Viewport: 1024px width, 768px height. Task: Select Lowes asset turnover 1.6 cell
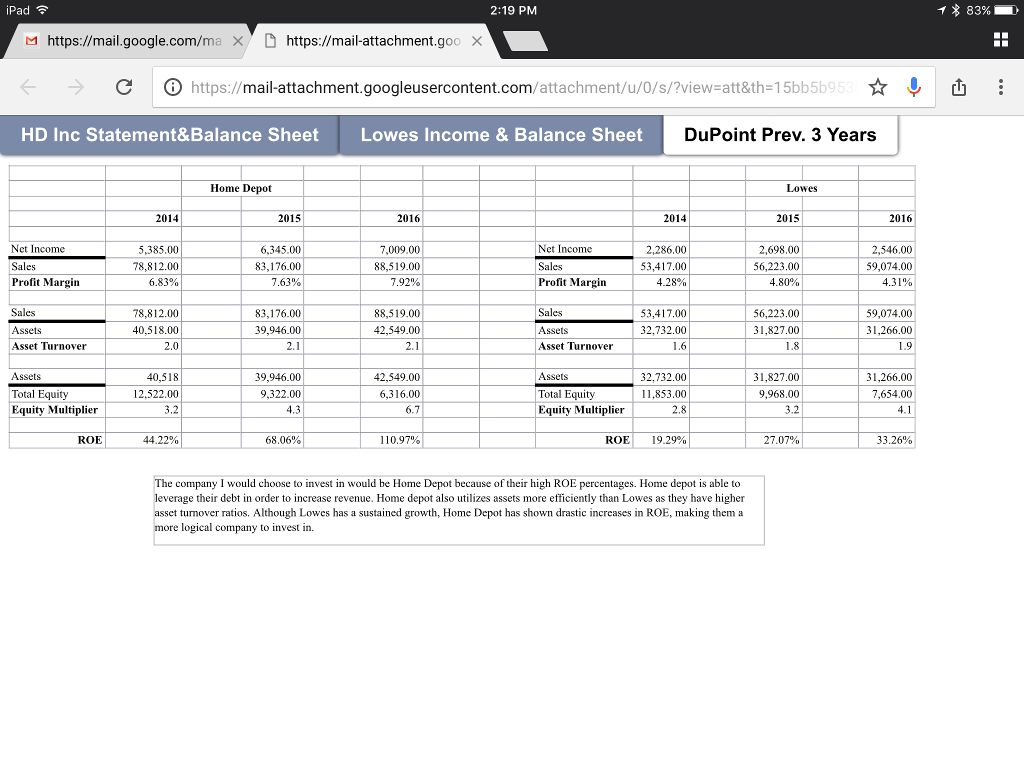pos(661,346)
